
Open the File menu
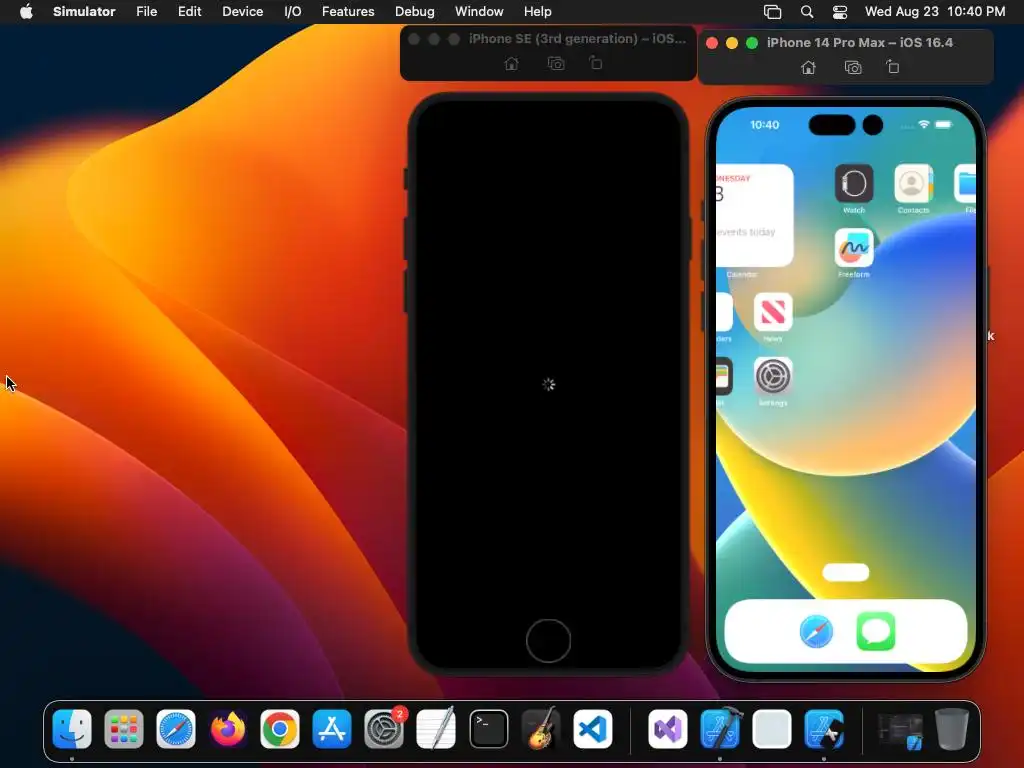(146, 12)
